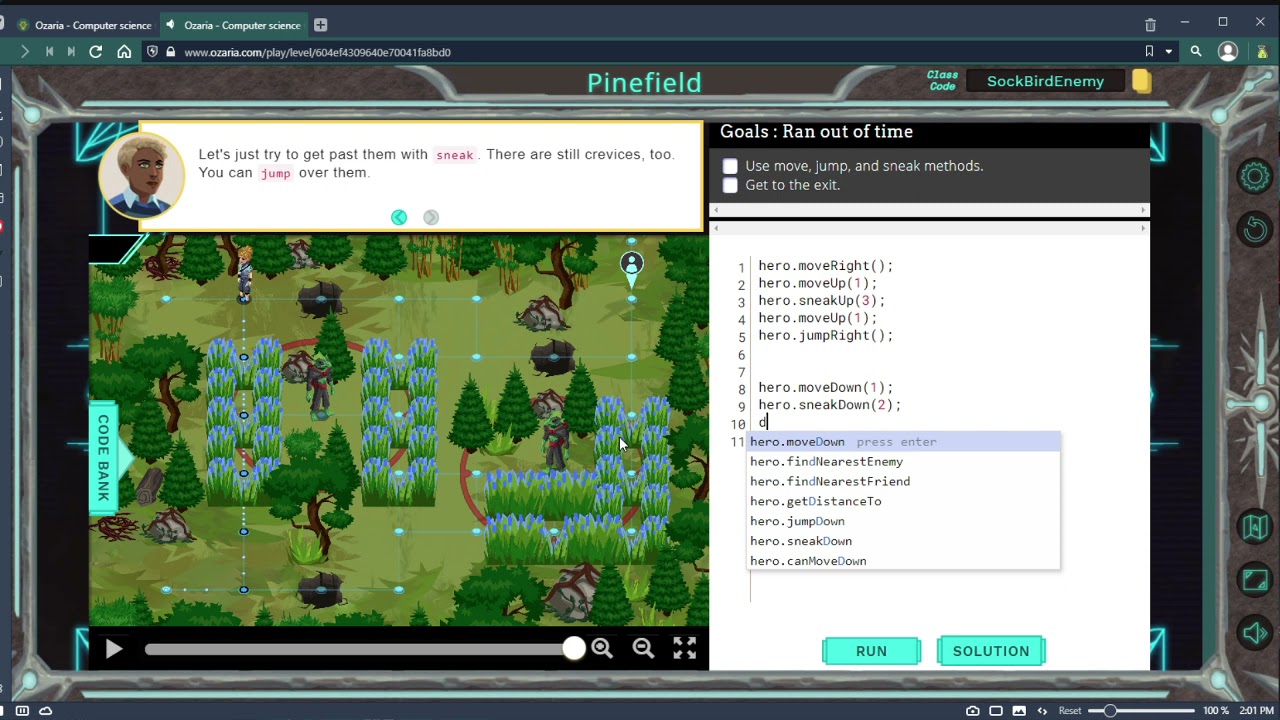Choose hero.jumpDown from autocomplete
This screenshot has width=1280, height=720.
point(904,522)
